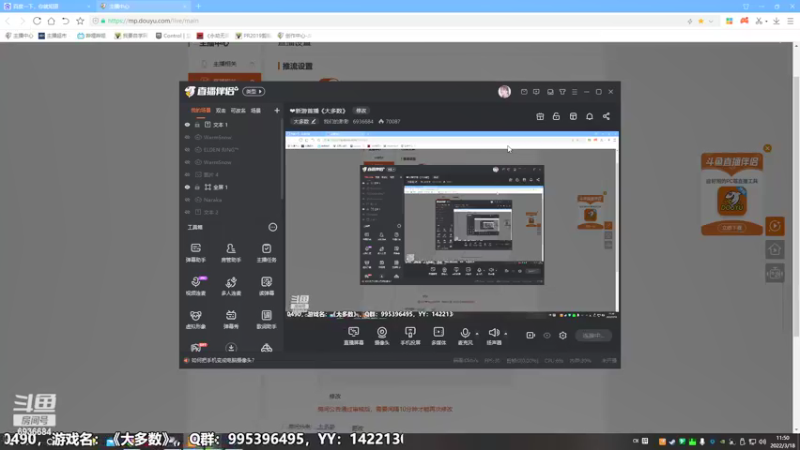800x450 pixels.
Task: Add a screen capture source (直播屏幕)
Action: pyautogui.click(x=354, y=336)
